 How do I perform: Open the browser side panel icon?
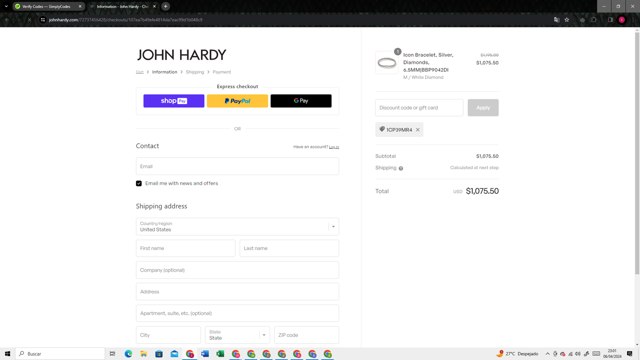tap(610, 20)
